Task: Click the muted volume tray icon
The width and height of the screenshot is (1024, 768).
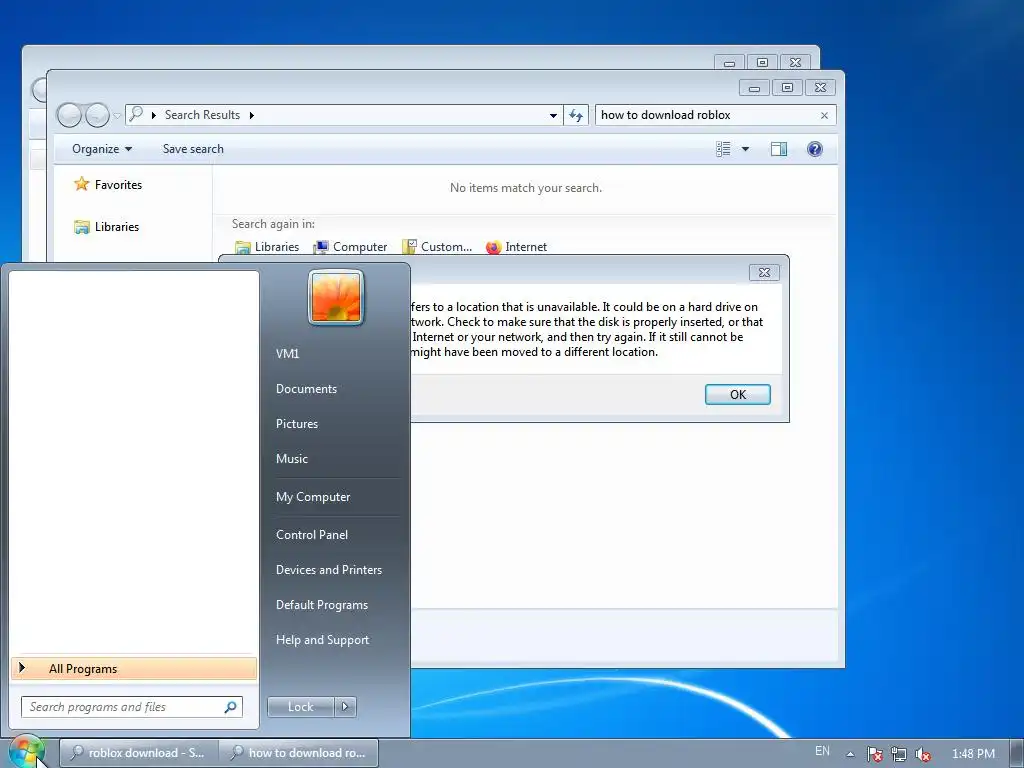Action: [923, 754]
